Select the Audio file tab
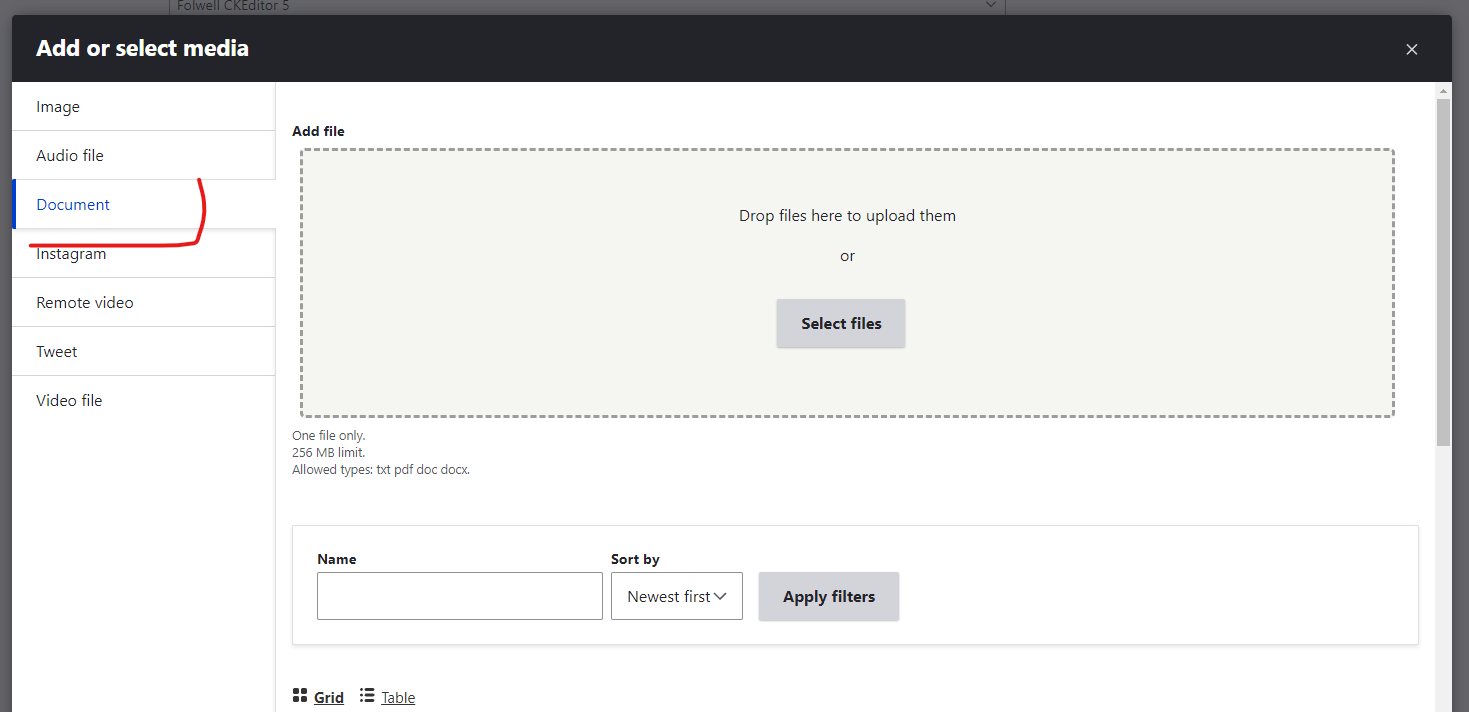The height and width of the screenshot is (712, 1469). pyautogui.click(x=70, y=156)
